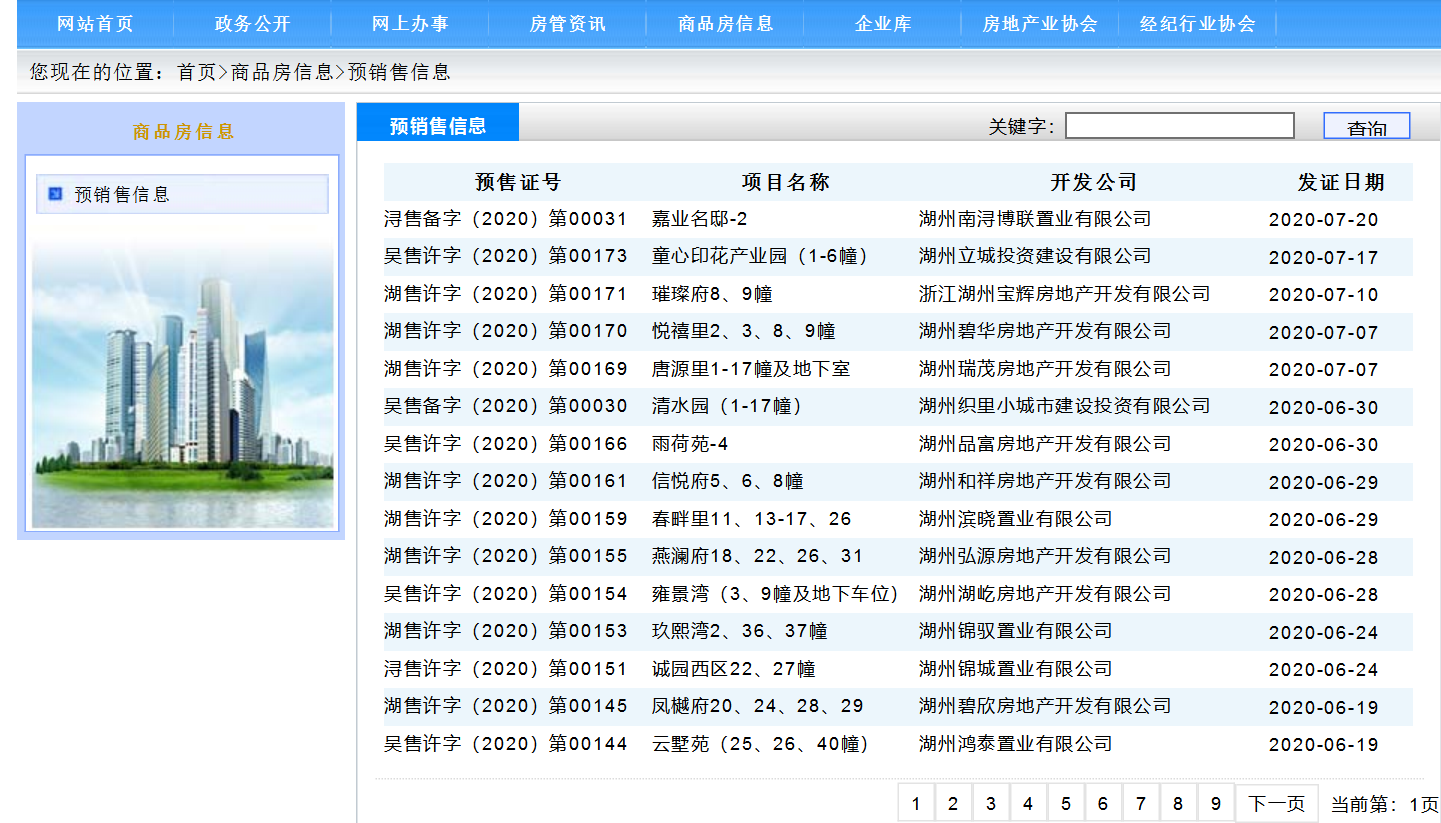Go to page 1 in pagination

coord(916,803)
